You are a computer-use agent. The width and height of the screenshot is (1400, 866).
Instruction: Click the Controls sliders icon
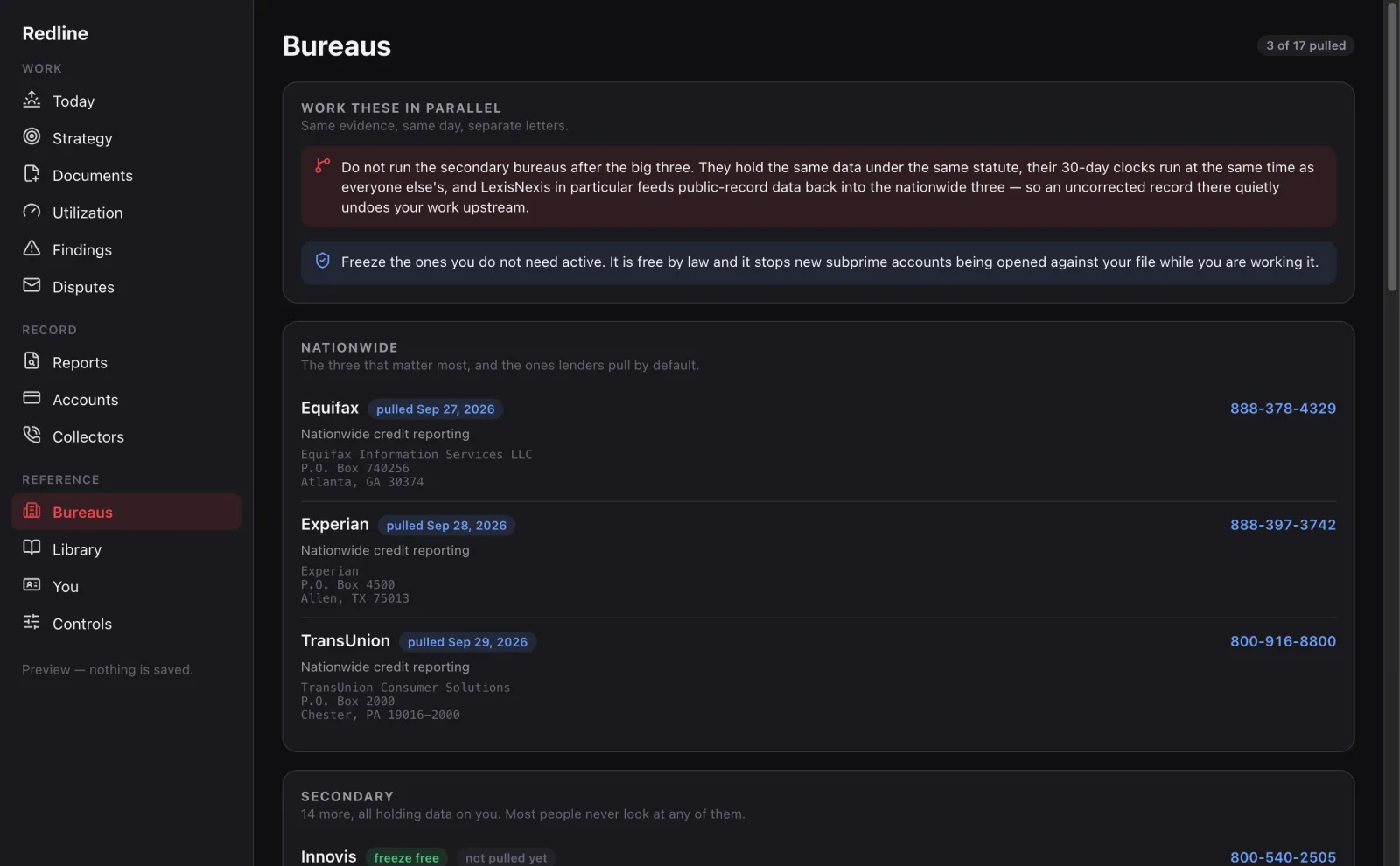[31, 622]
